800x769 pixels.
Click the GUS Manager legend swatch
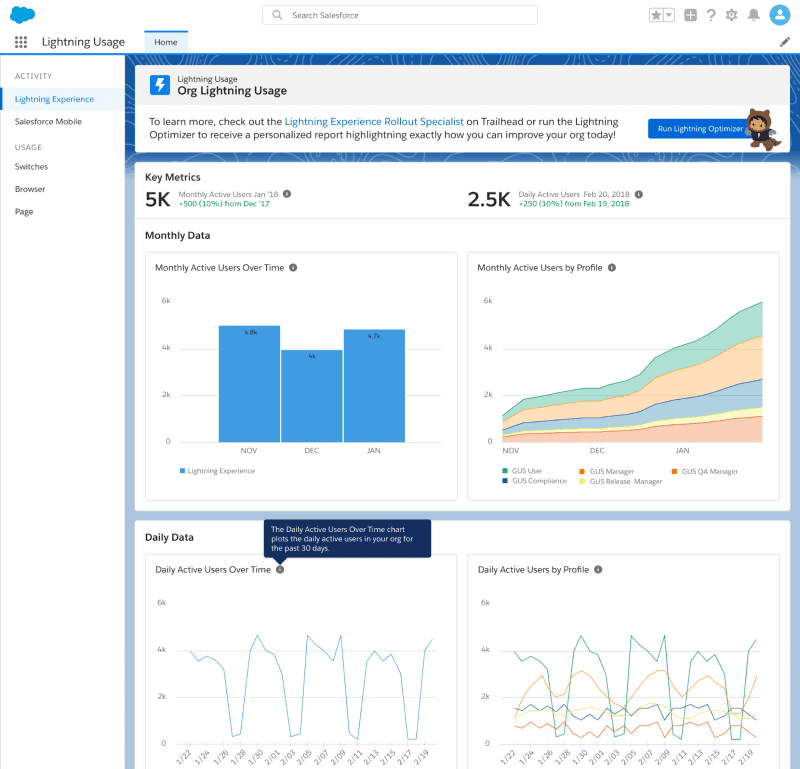coord(582,471)
